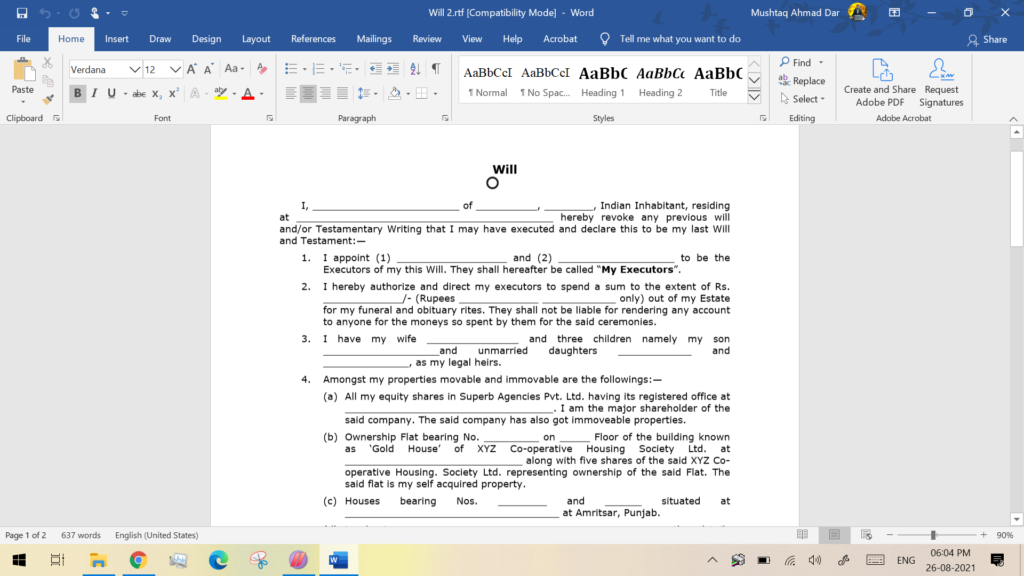The height and width of the screenshot is (576, 1024).
Task: Click the Clear All Formatting eraser icon
Action: pos(262,69)
